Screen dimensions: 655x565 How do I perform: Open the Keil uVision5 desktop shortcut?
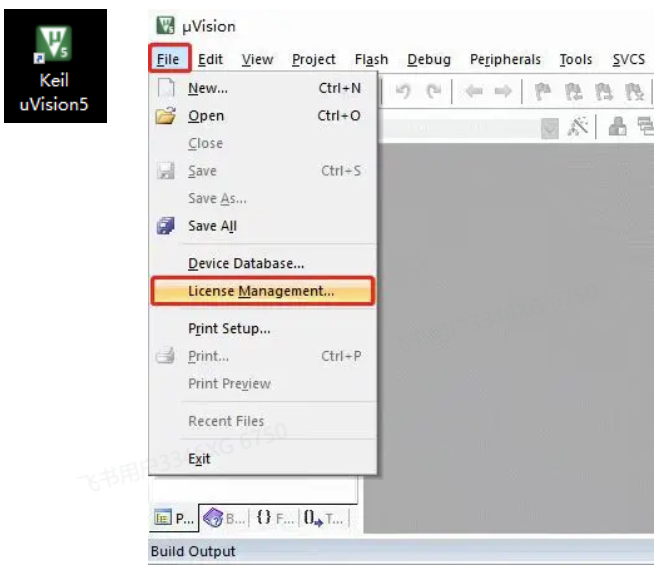point(55,66)
